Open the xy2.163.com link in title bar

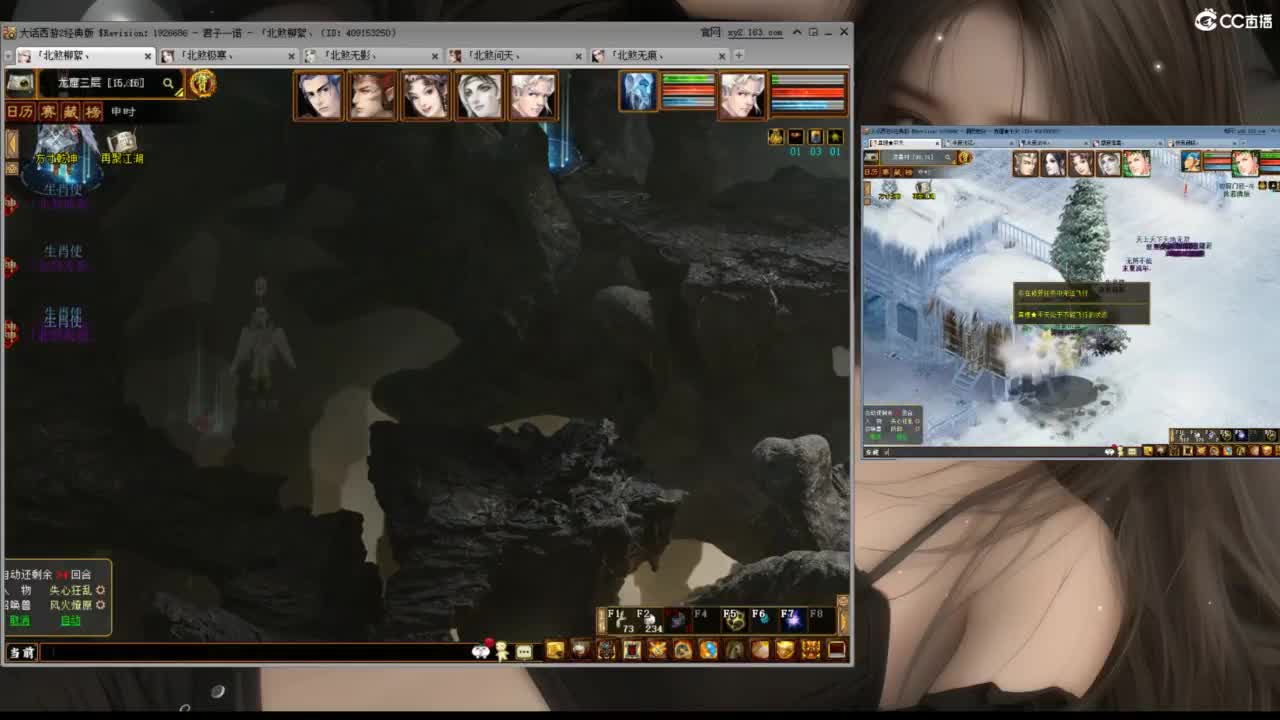[756, 32]
